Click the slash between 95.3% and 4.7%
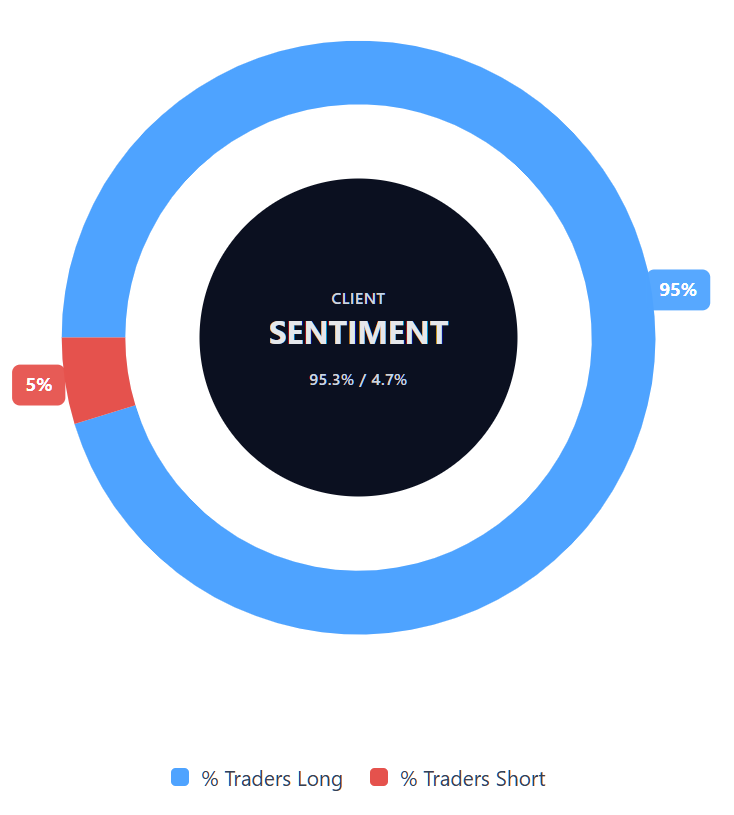This screenshot has width=734, height=815. [362, 380]
